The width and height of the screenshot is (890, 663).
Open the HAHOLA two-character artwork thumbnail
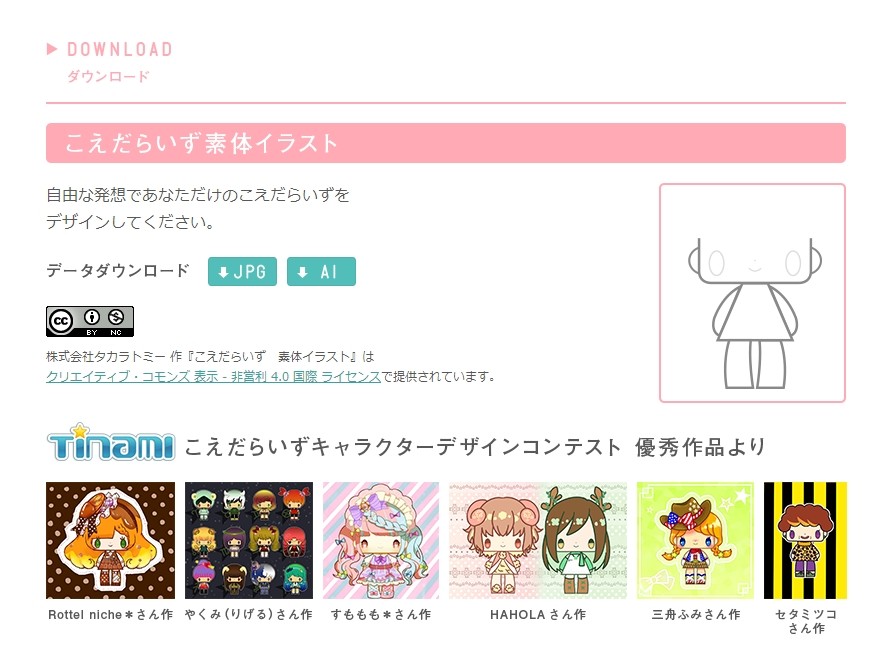[x=538, y=540]
